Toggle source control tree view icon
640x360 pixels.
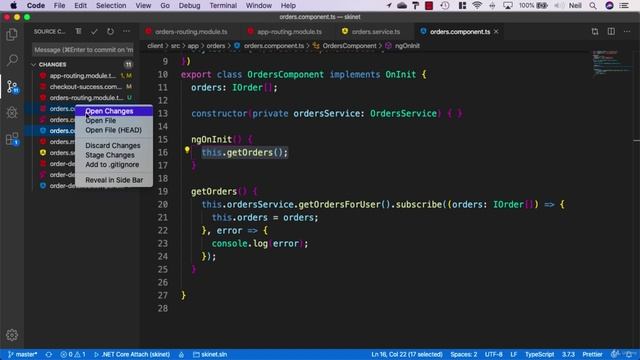point(78,31)
